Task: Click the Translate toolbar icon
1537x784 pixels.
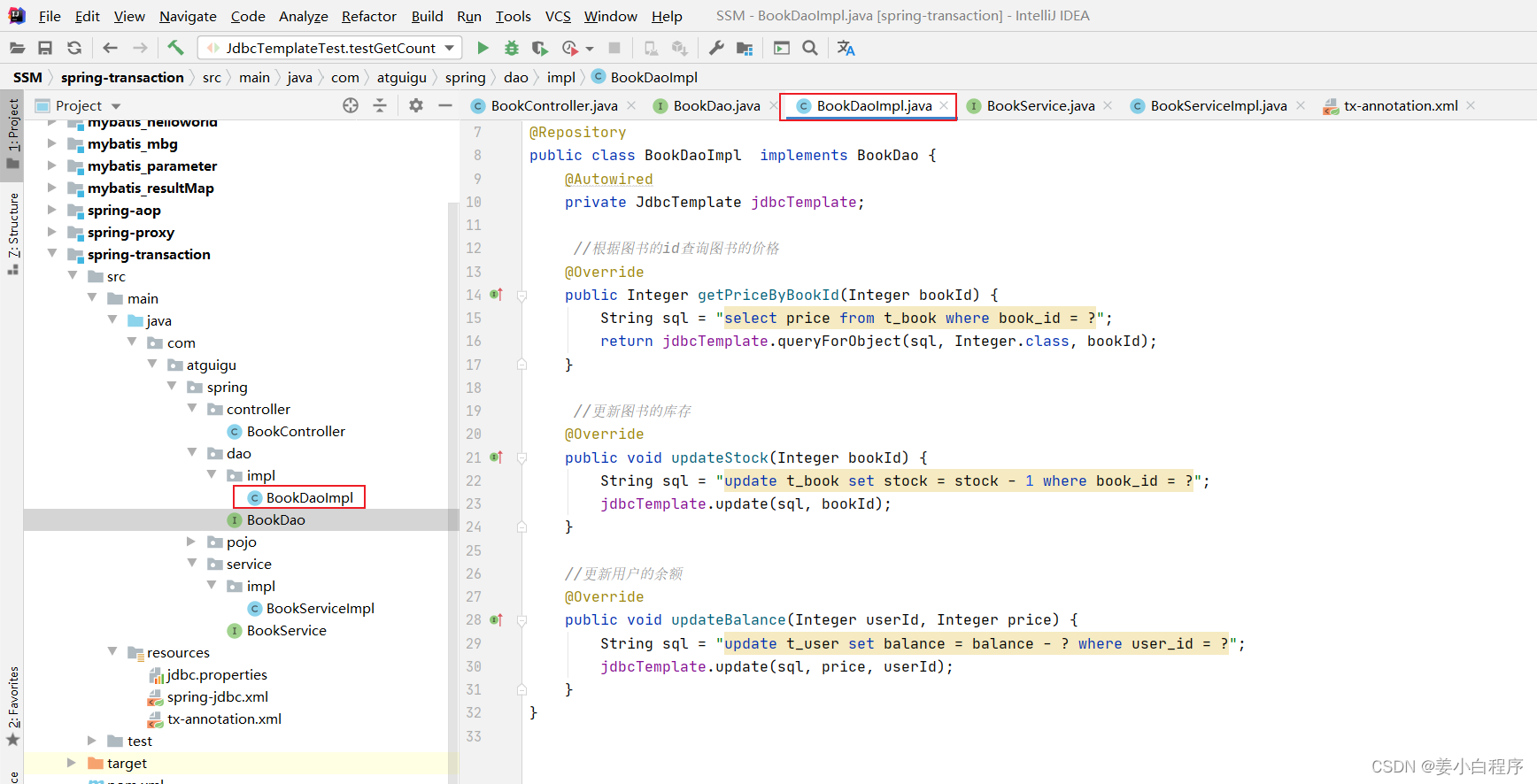Action: pos(846,48)
